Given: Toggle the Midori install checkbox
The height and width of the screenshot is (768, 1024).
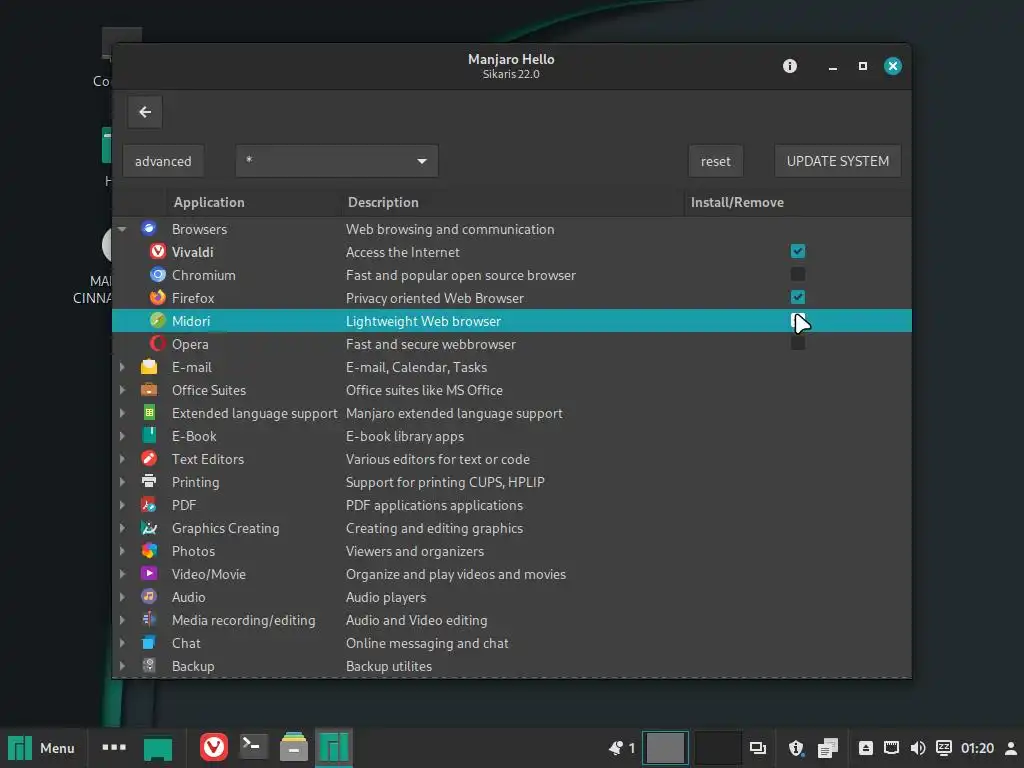Looking at the screenshot, I should 797,320.
